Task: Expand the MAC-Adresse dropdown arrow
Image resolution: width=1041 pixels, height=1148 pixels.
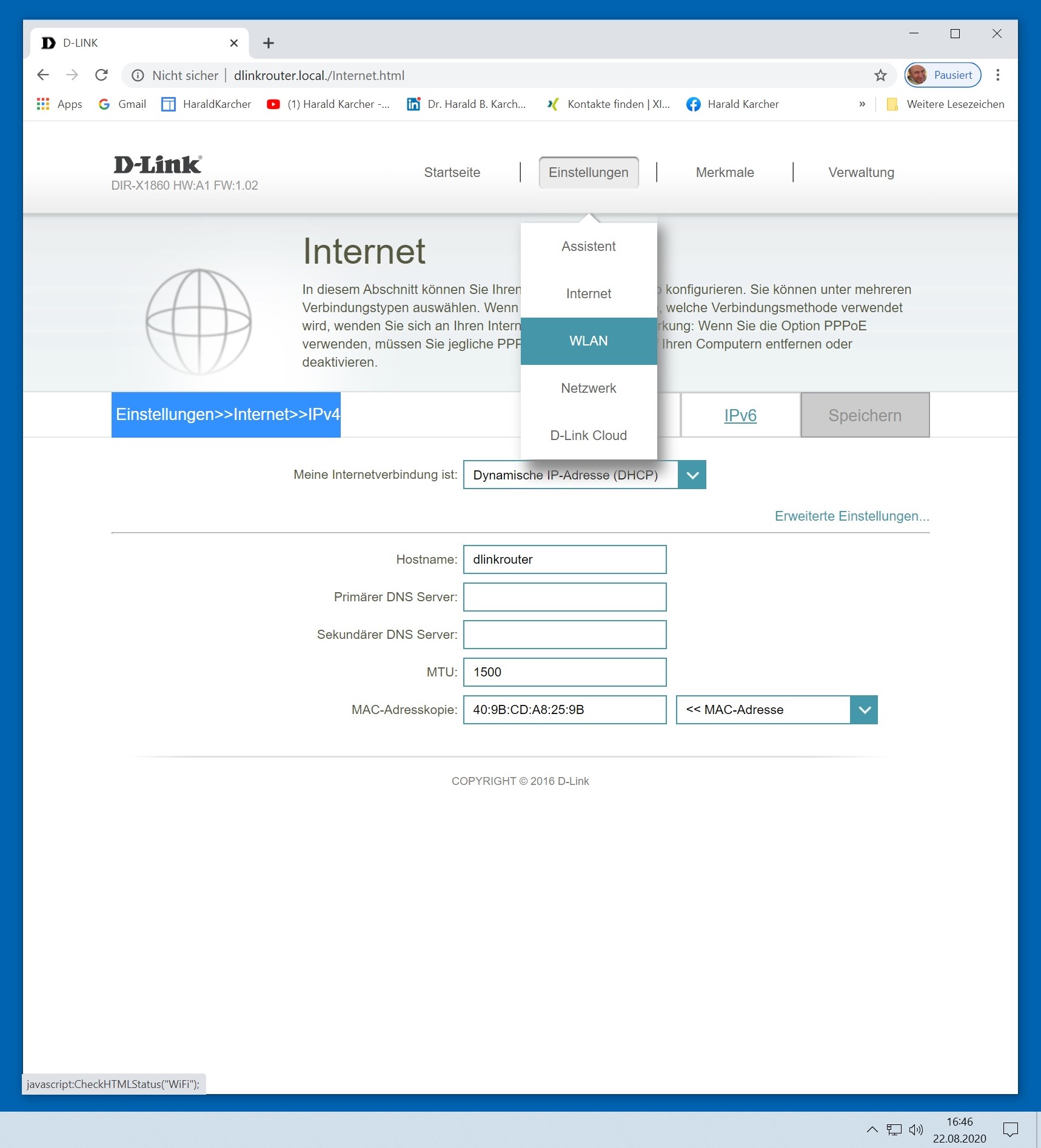Action: coord(864,710)
